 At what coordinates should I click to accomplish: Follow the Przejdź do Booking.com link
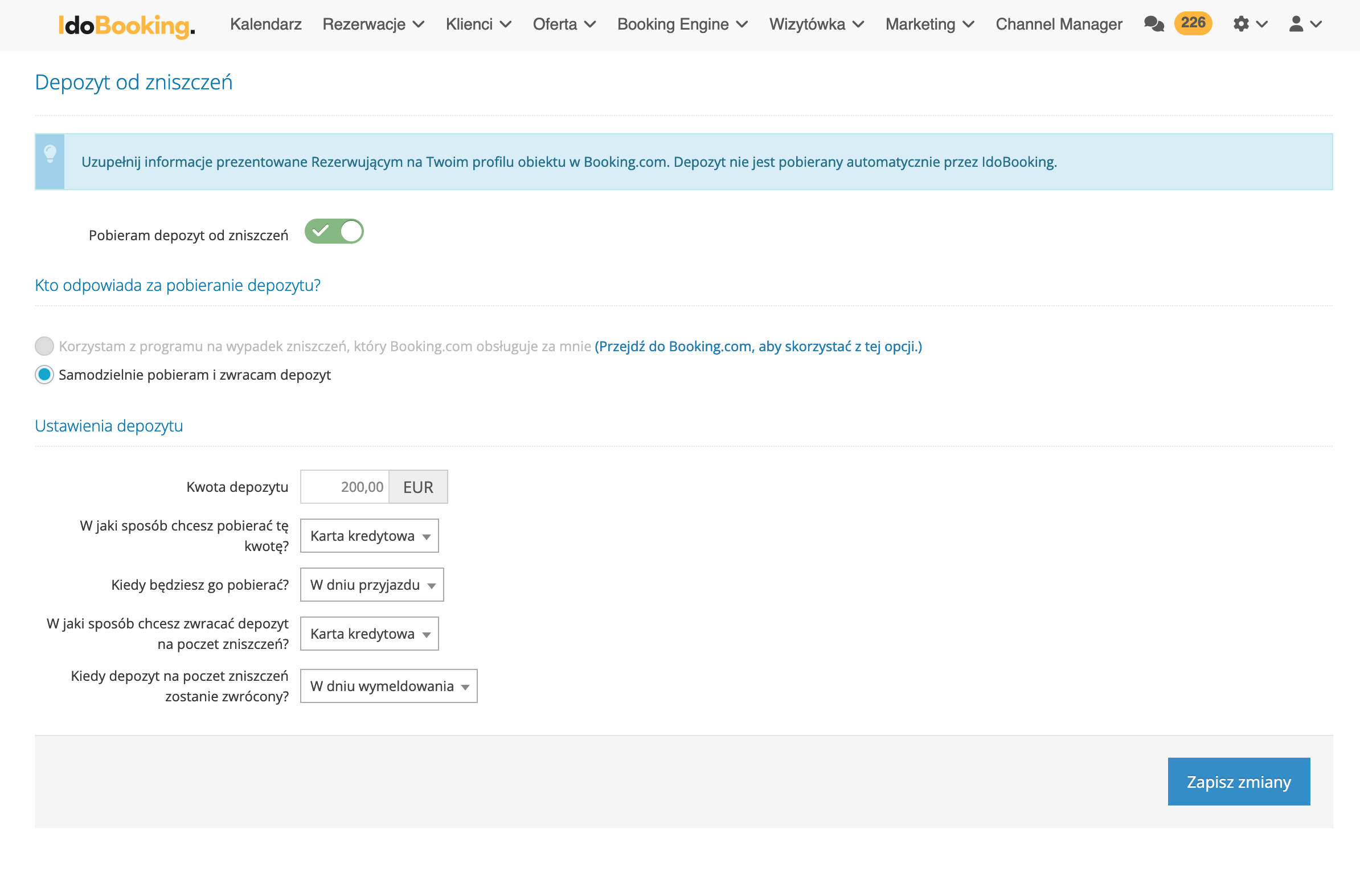pos(758,346)
